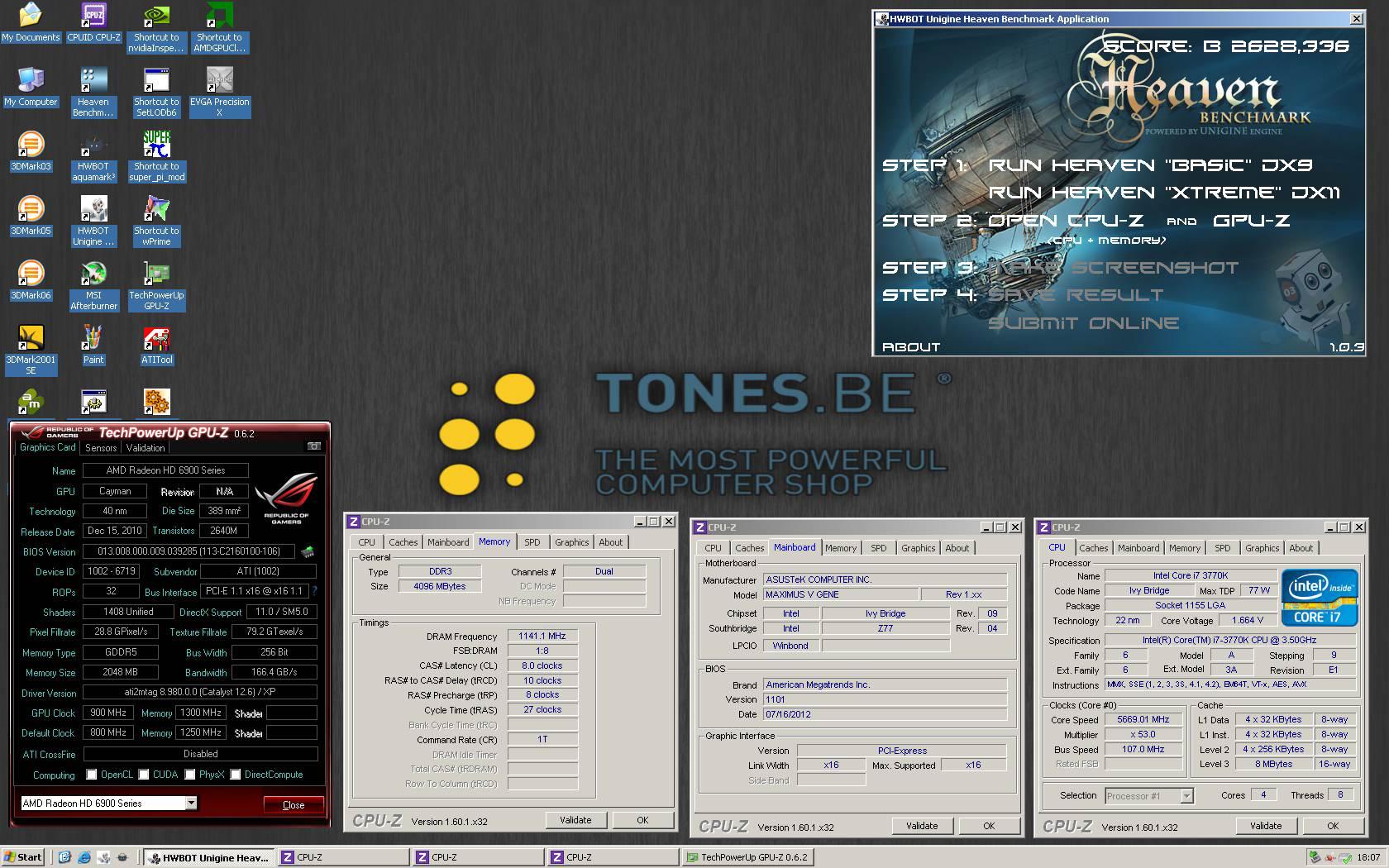Click OK in the CPU tab CPU-Z window
Viewport: 1389px width, 868px height.
pyautogui.click(x=1333, y=826)
